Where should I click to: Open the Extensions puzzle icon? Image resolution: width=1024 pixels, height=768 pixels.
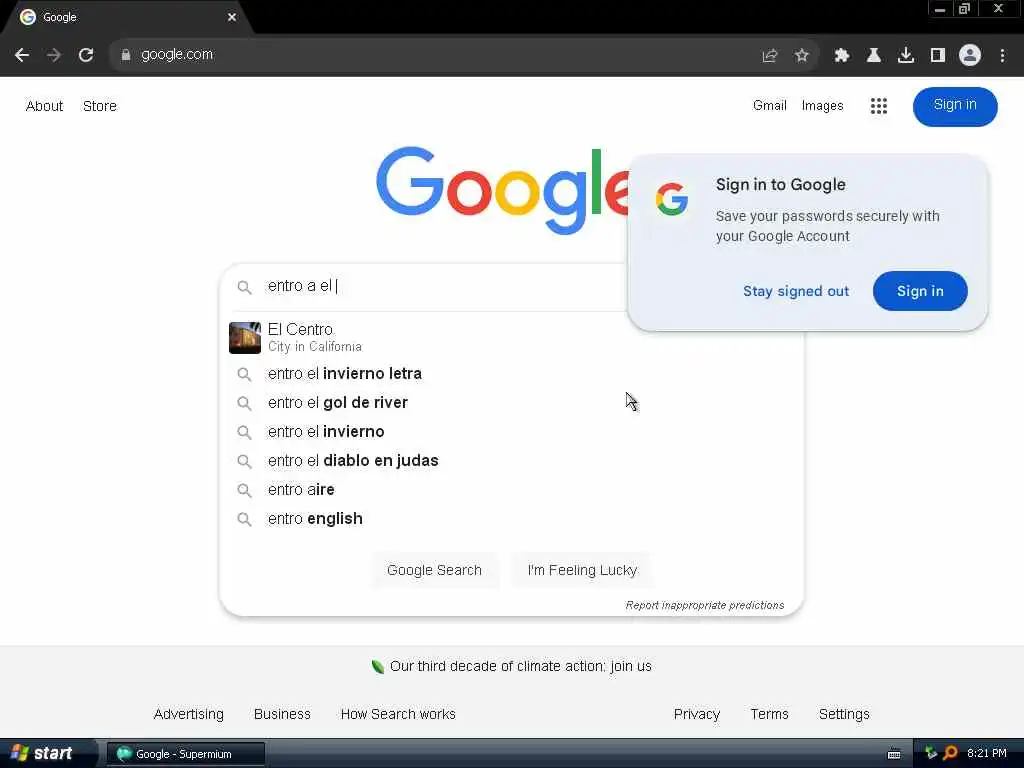point(841,56)
